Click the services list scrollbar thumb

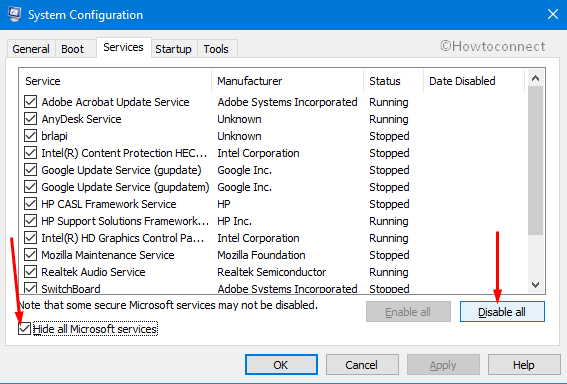click(536, 161)
